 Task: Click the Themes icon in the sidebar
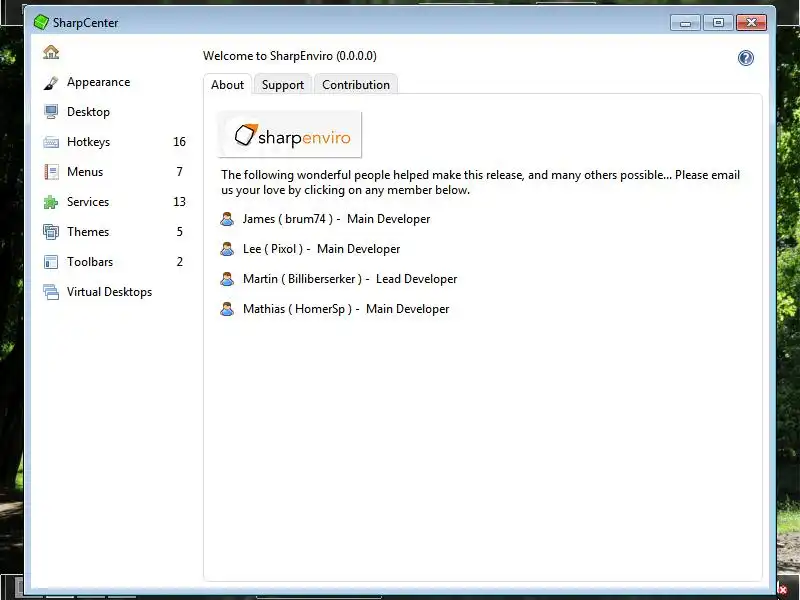[x=51, y=232]
